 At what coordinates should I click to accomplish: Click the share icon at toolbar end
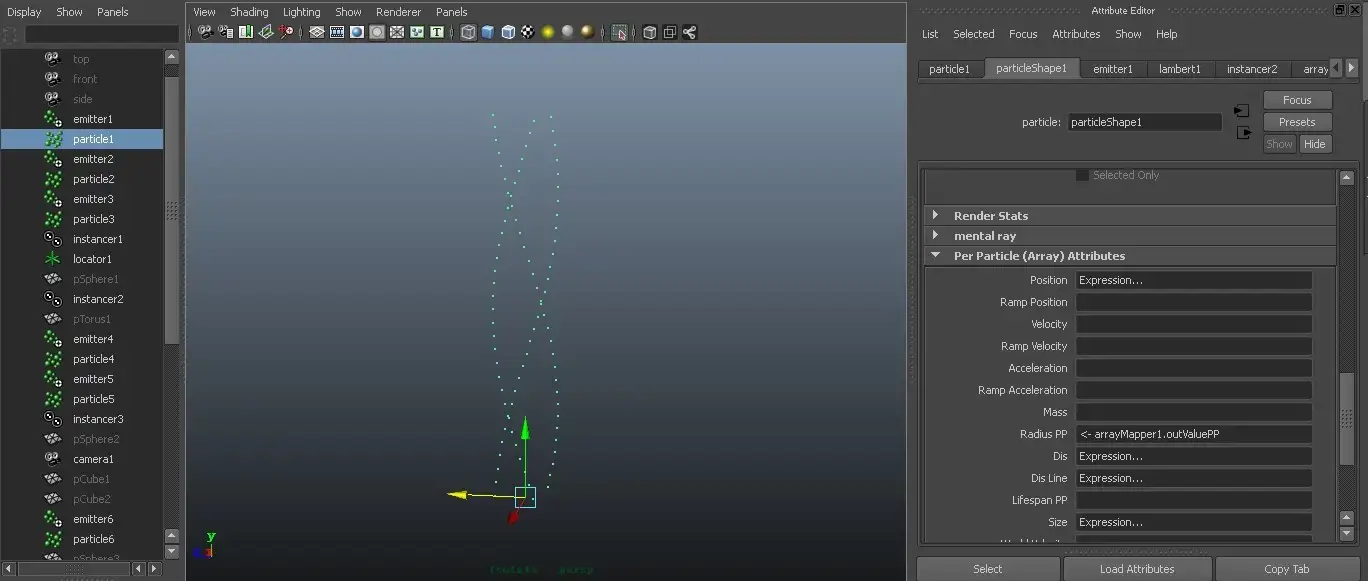[690, 32]
